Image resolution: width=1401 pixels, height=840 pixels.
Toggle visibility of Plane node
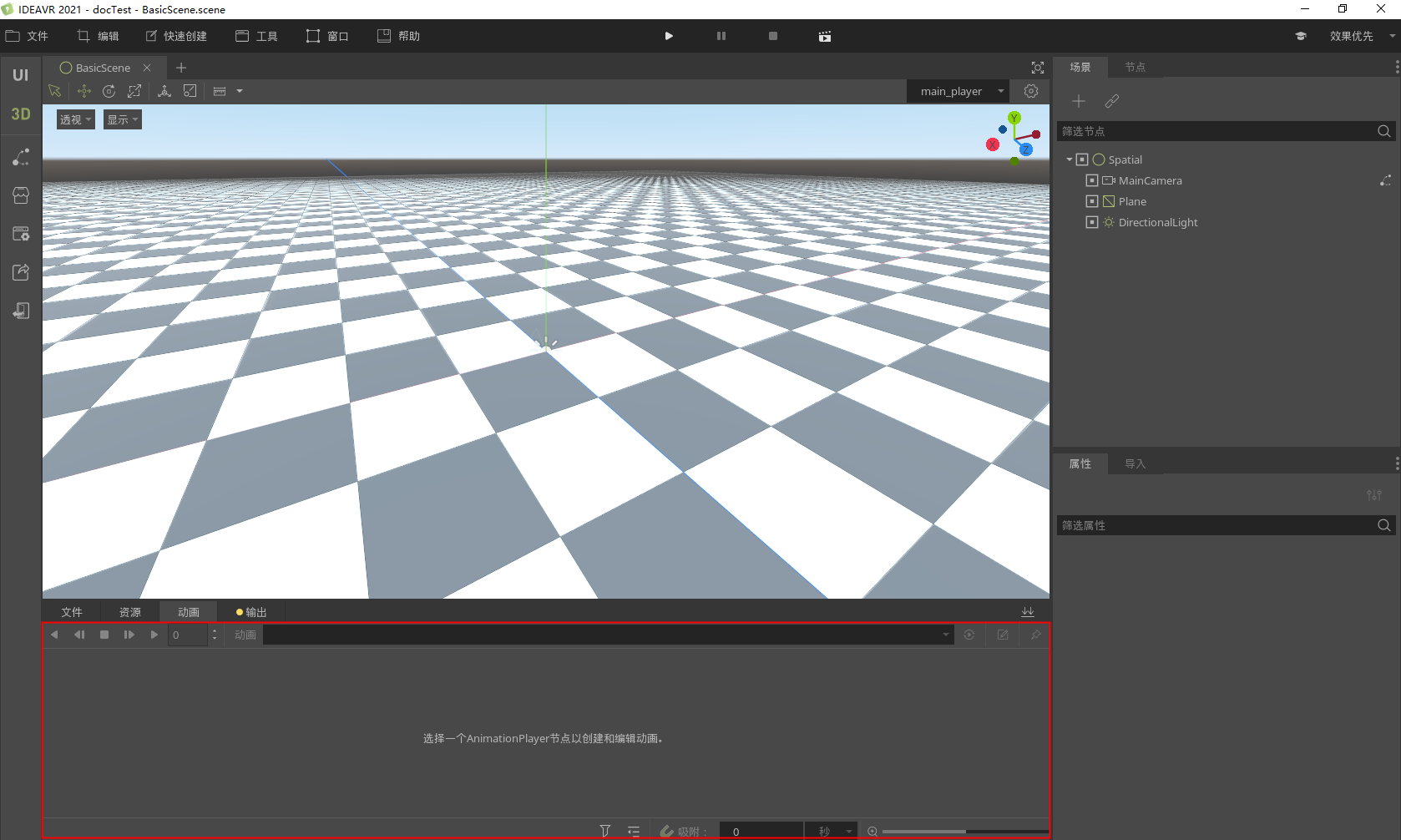click(x=1091, y=201)
